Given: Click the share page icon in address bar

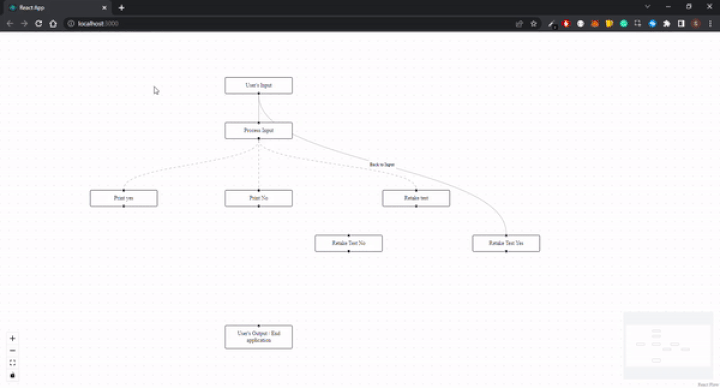Looking at the screenshot, I should (519, 23).
